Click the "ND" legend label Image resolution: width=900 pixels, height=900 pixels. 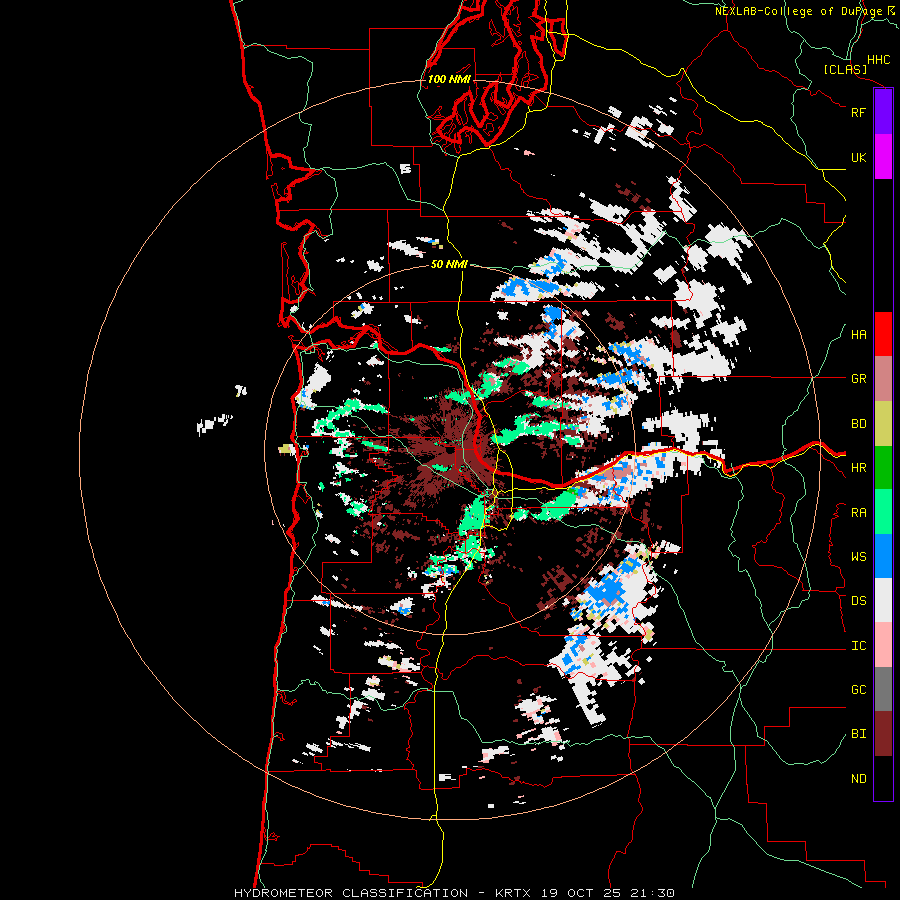click(x=858, y=778)
